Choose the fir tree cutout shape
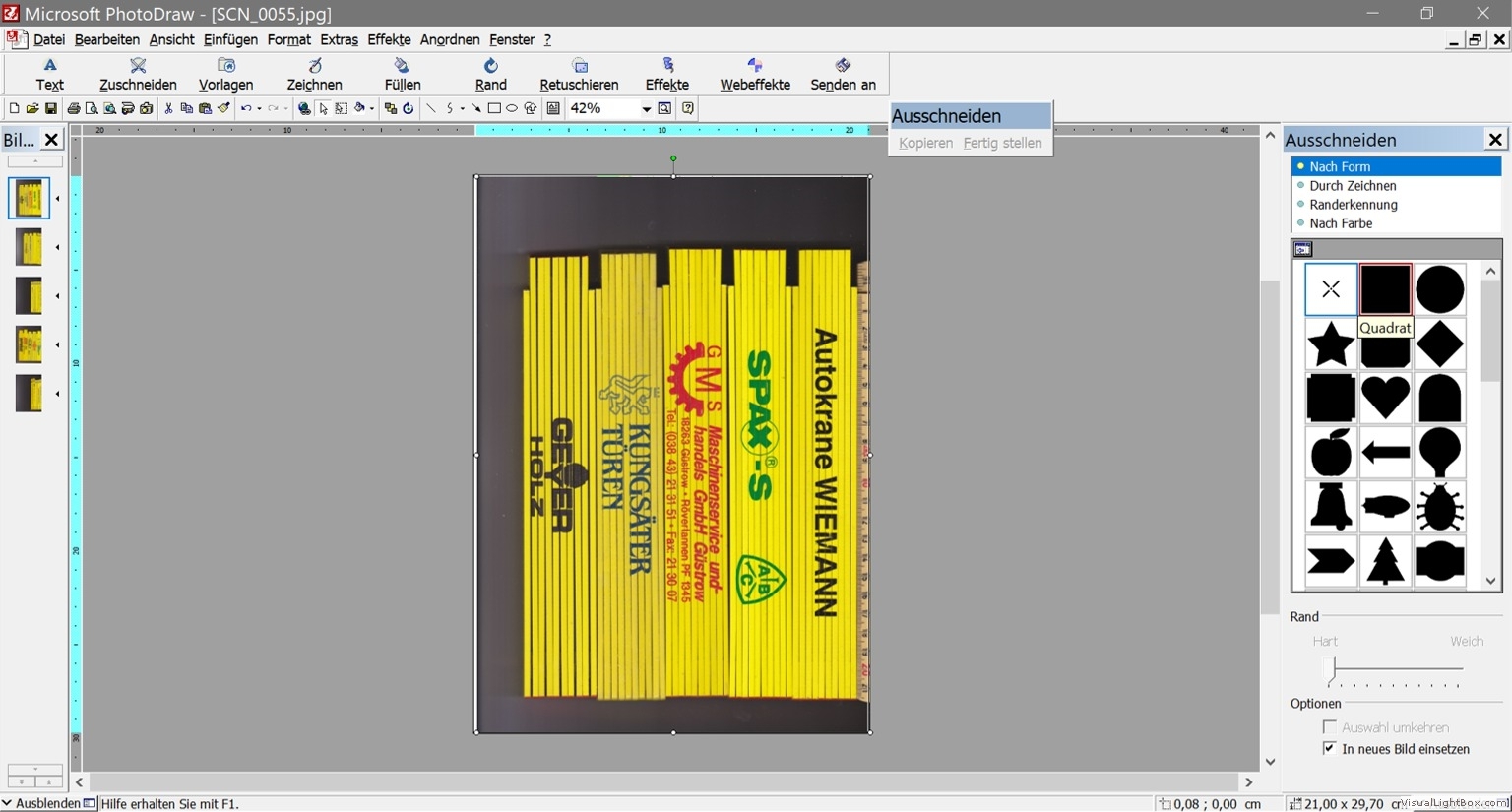 [x=1385, y=561]
